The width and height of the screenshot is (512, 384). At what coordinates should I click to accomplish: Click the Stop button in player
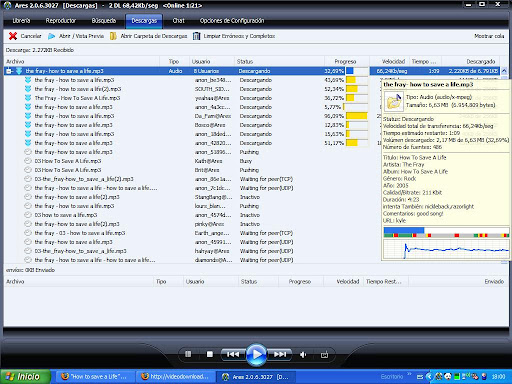click(210, 354)
